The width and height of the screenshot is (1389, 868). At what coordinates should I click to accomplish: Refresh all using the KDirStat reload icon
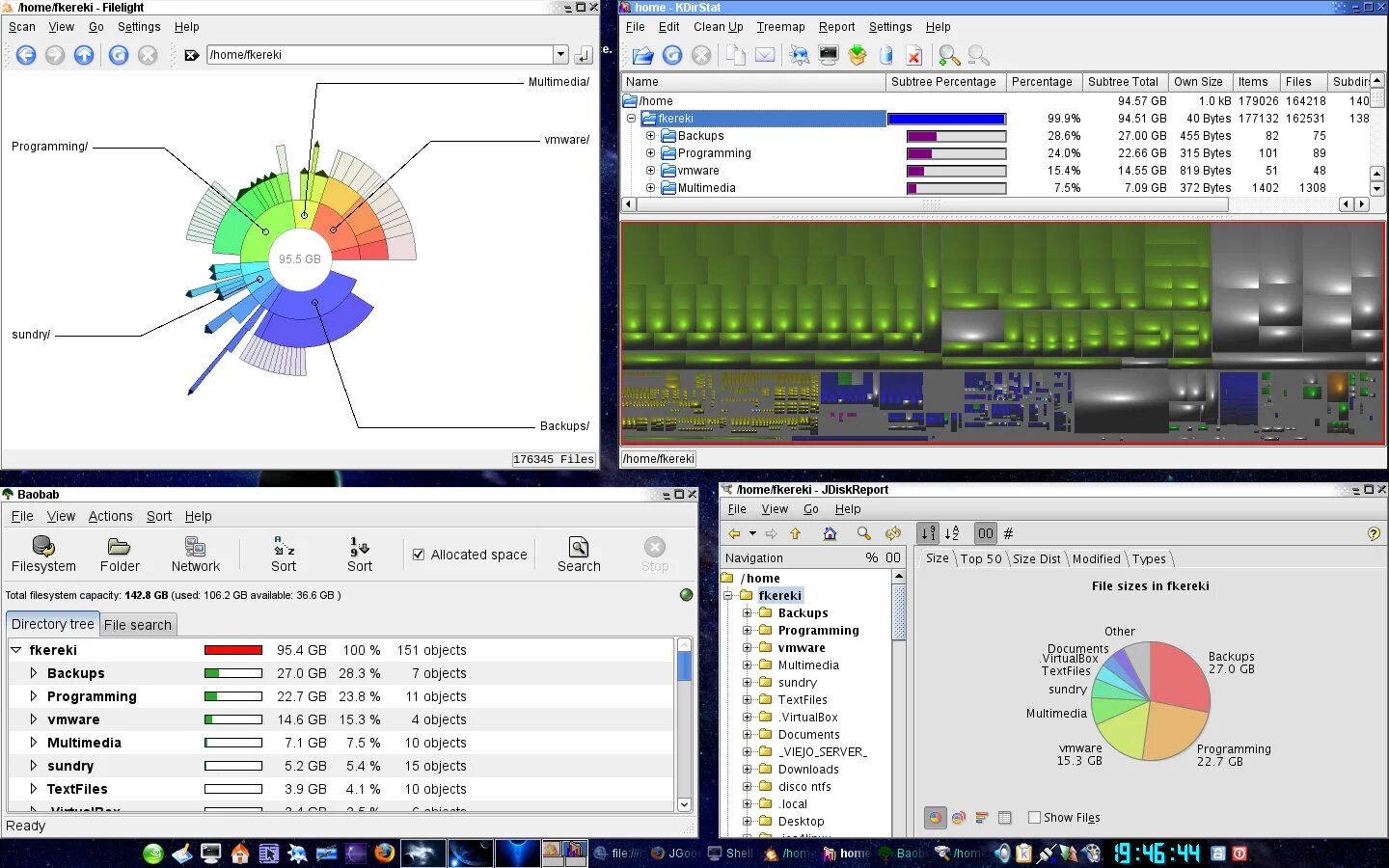(672, 55)
